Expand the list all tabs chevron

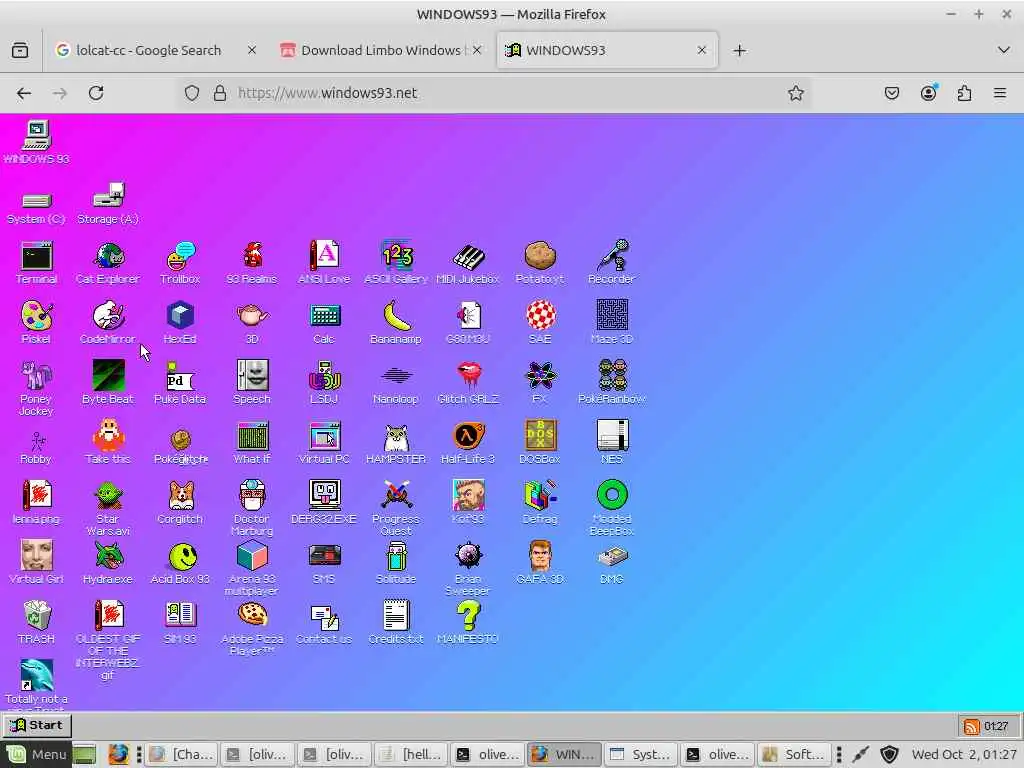click(x=1004, y=50)
